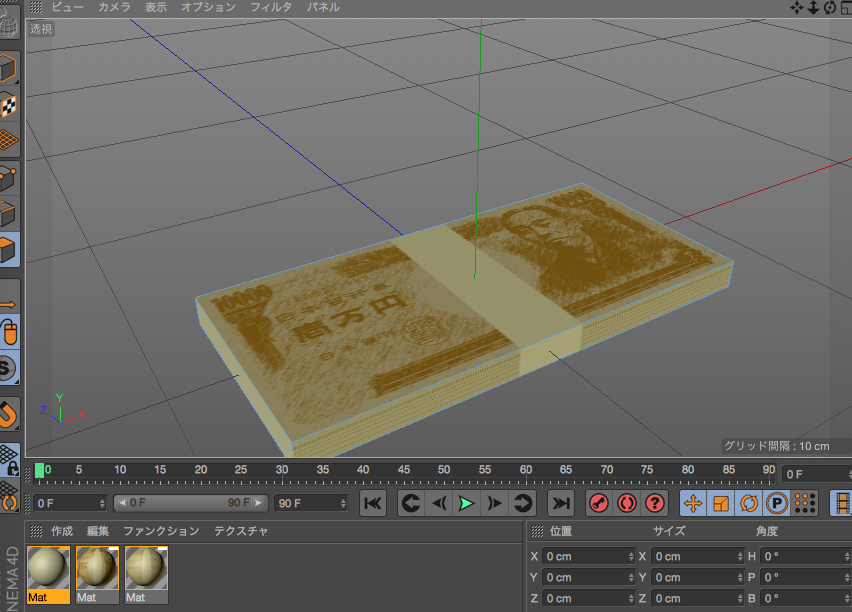
Task: Step forward one frame
Action: click(494, 503)
